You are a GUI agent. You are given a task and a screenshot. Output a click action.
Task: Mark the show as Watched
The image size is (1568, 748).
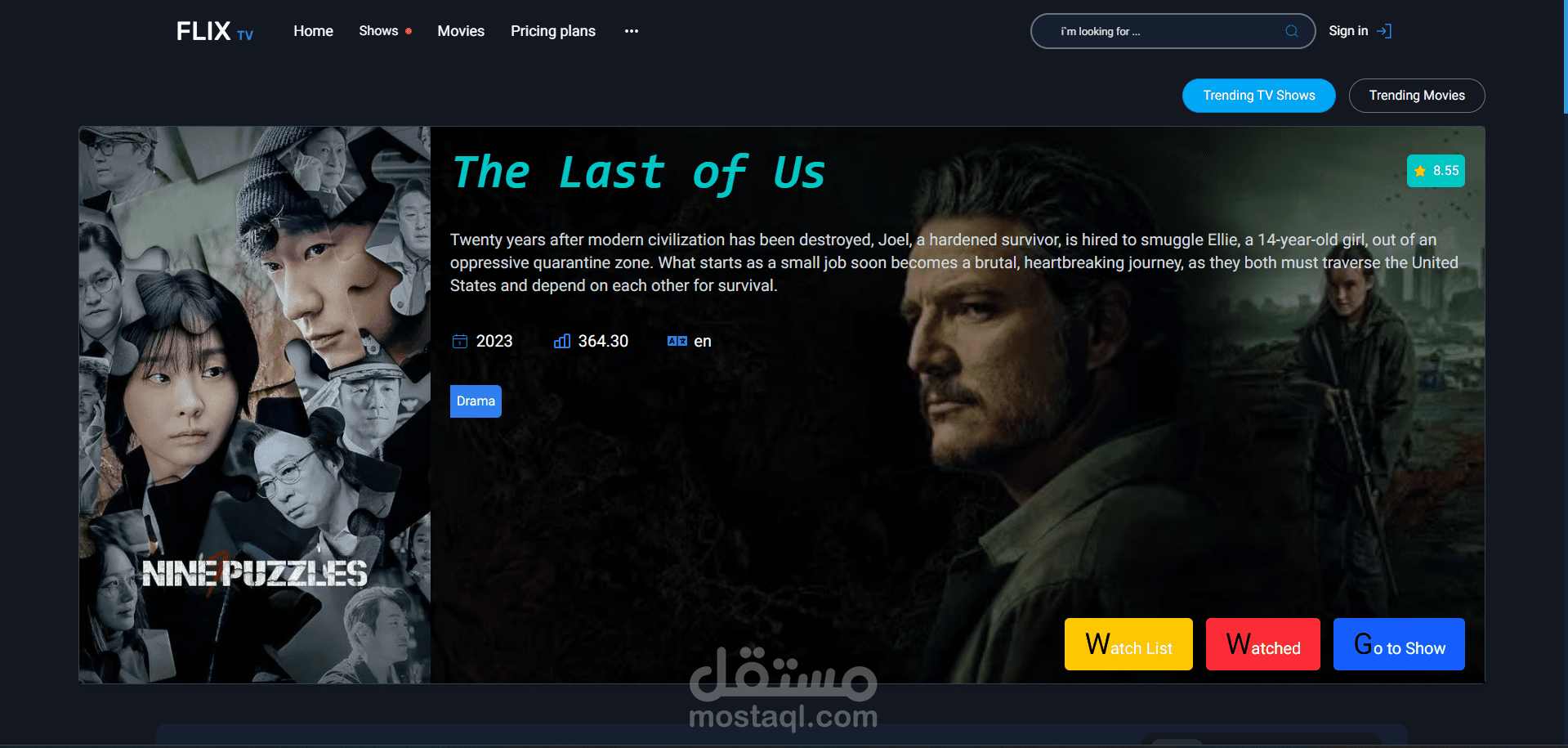pos(1263,644)
